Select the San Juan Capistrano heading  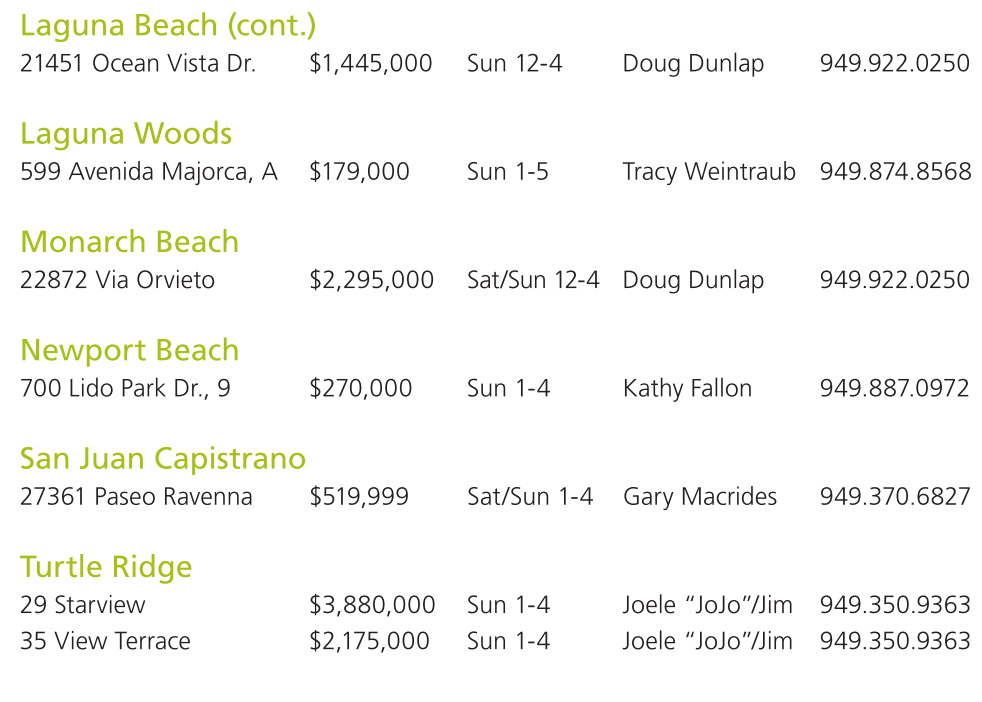[x=163, y=458]
